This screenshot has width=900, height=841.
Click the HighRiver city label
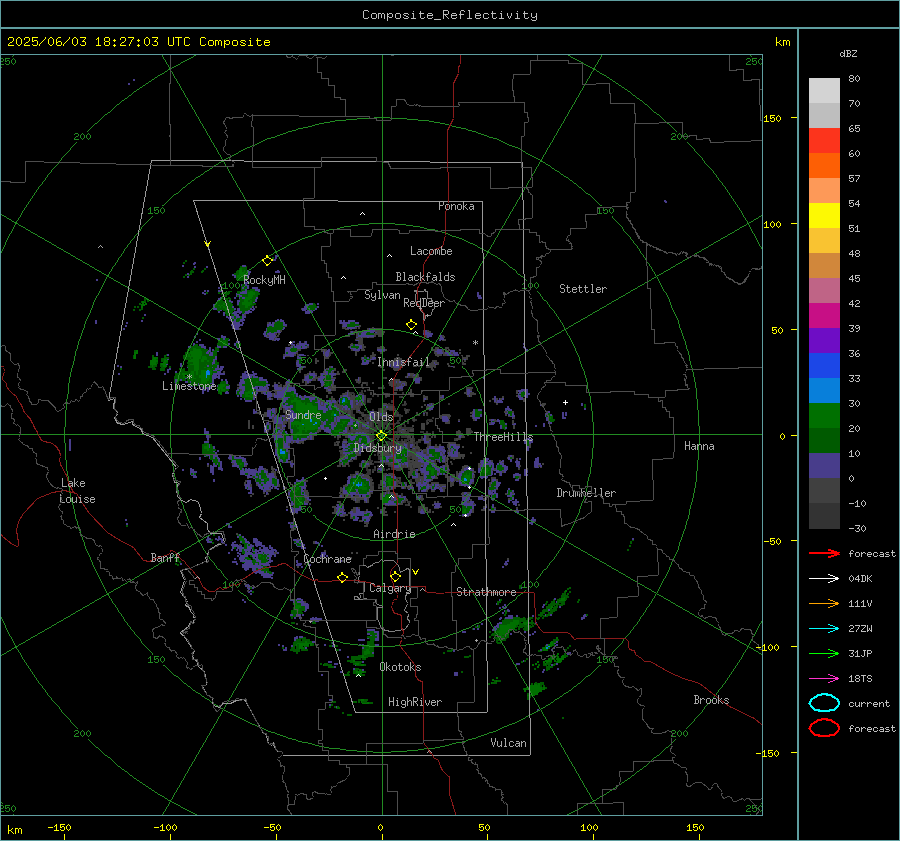pyautogui.click(x=415, y=702)
